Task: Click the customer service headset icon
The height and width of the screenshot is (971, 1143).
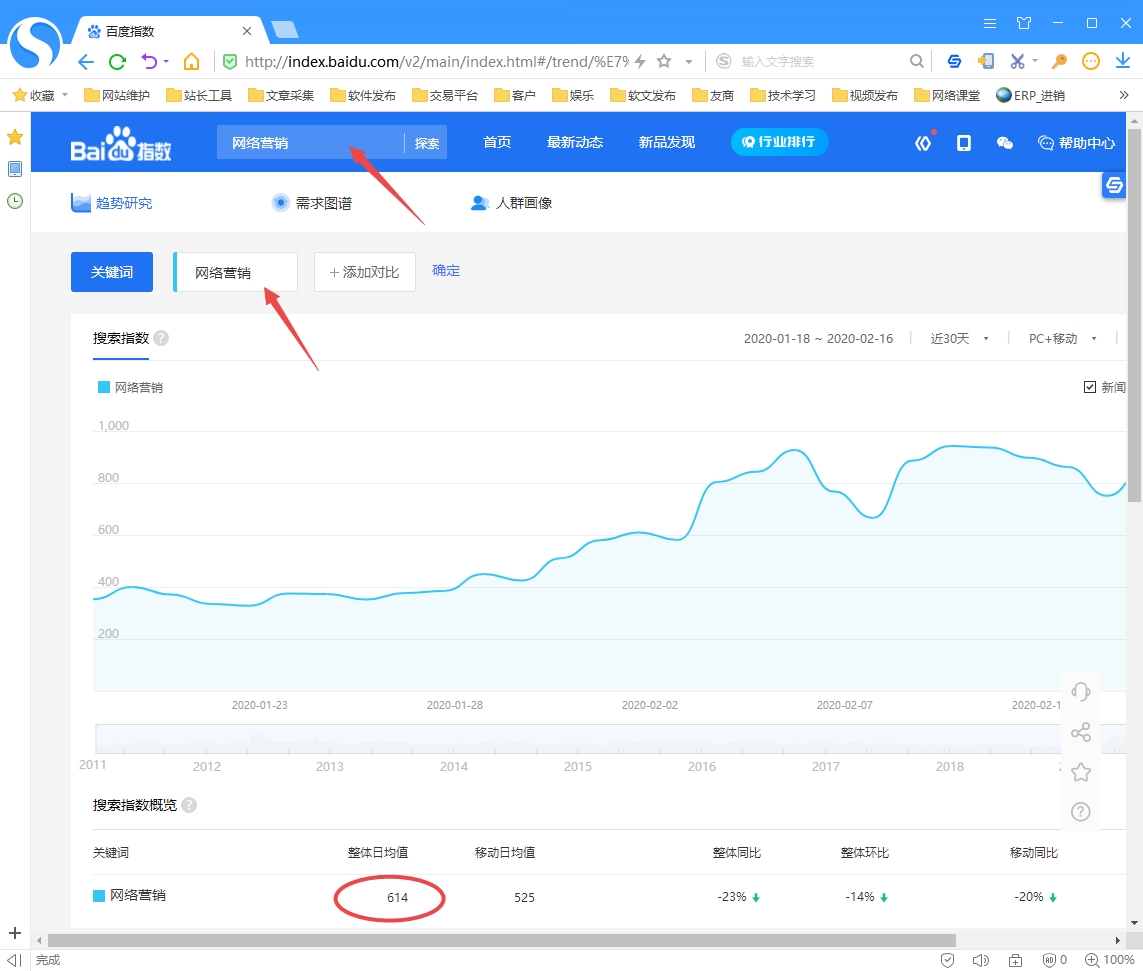Action: 1080,692
